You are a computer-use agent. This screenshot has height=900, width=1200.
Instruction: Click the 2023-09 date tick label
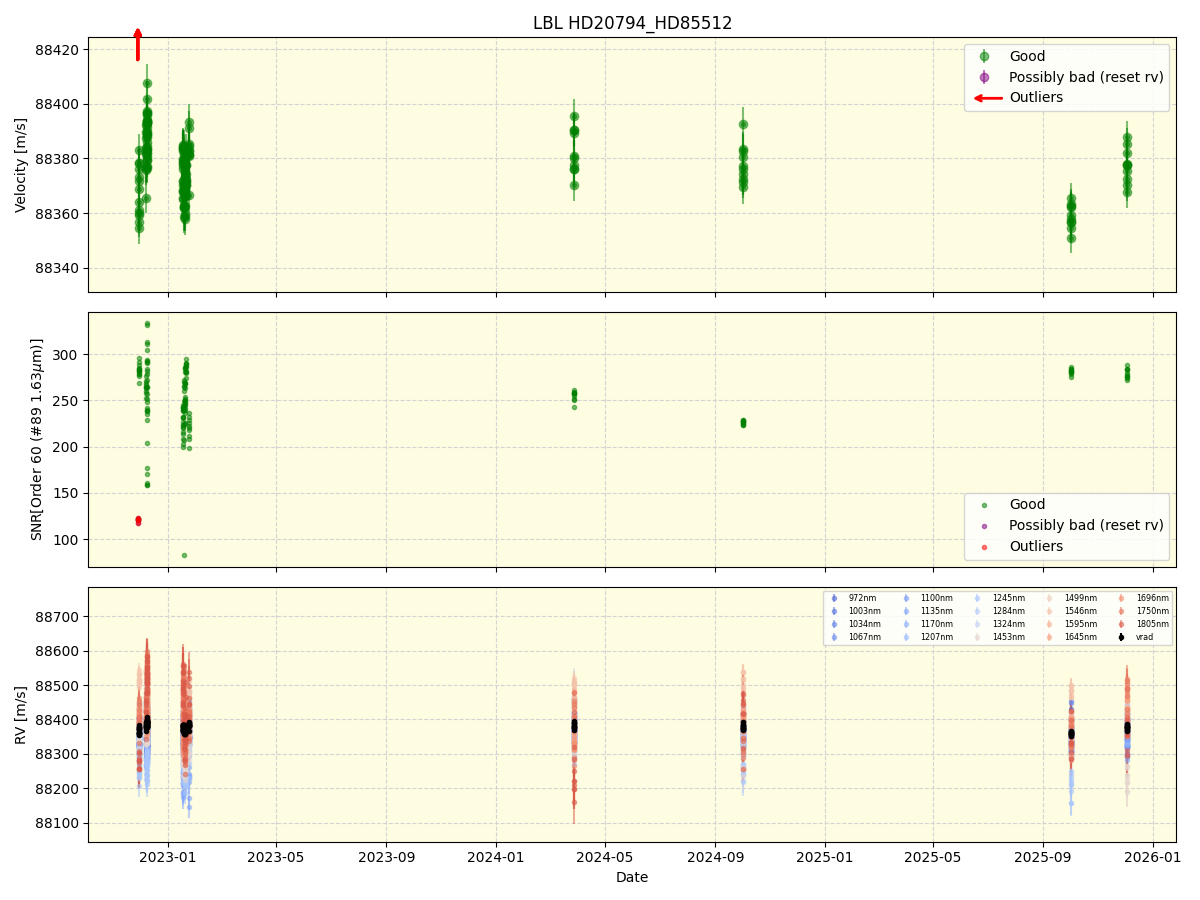pos(387,857)
